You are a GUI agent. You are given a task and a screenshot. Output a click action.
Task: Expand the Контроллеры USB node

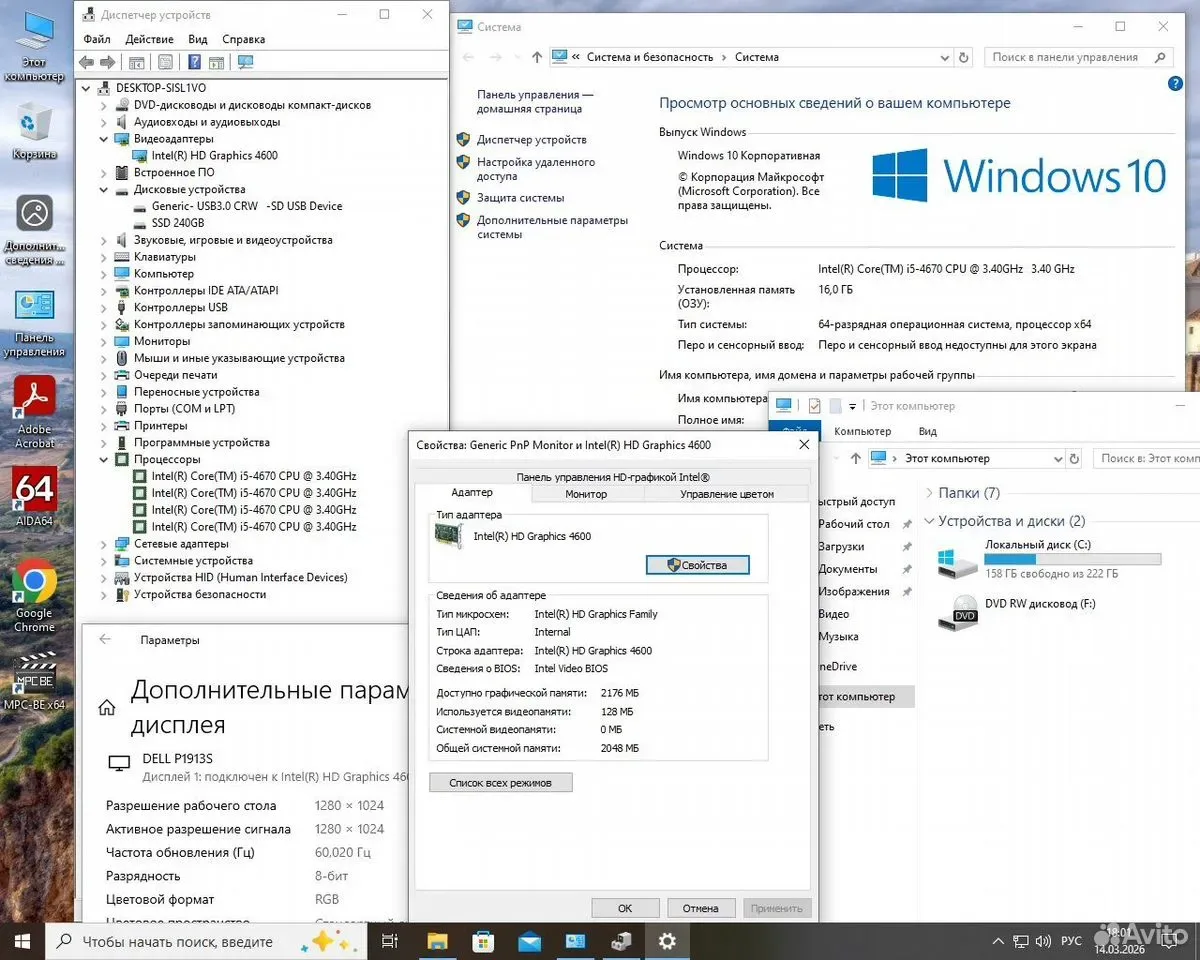(104, 307)
